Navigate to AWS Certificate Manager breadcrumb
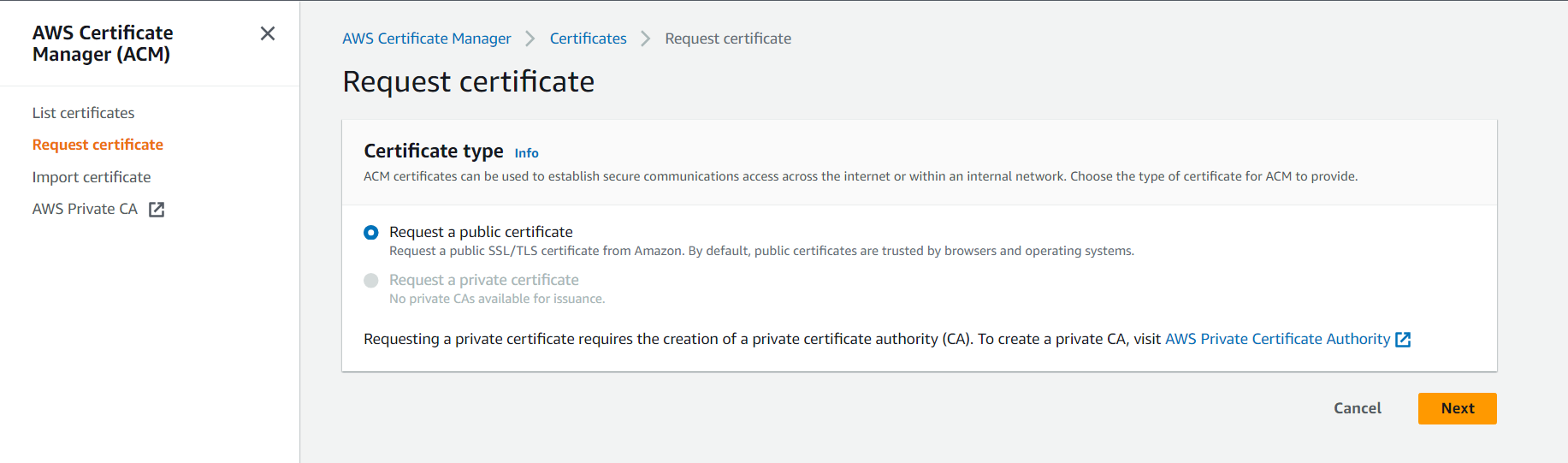The width and height of the screenshot is (1568, 463). click(427, 39)
